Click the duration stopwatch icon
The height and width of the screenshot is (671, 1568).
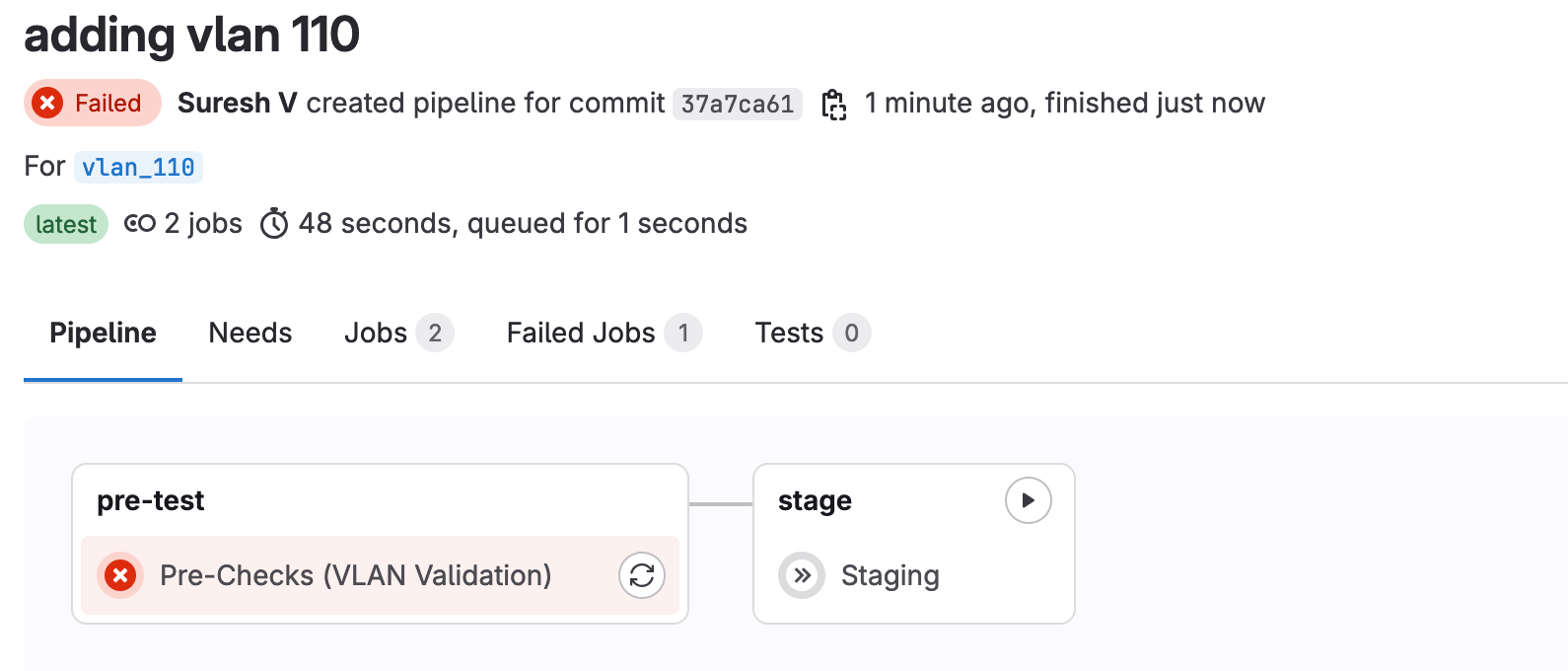coord(274,224)
